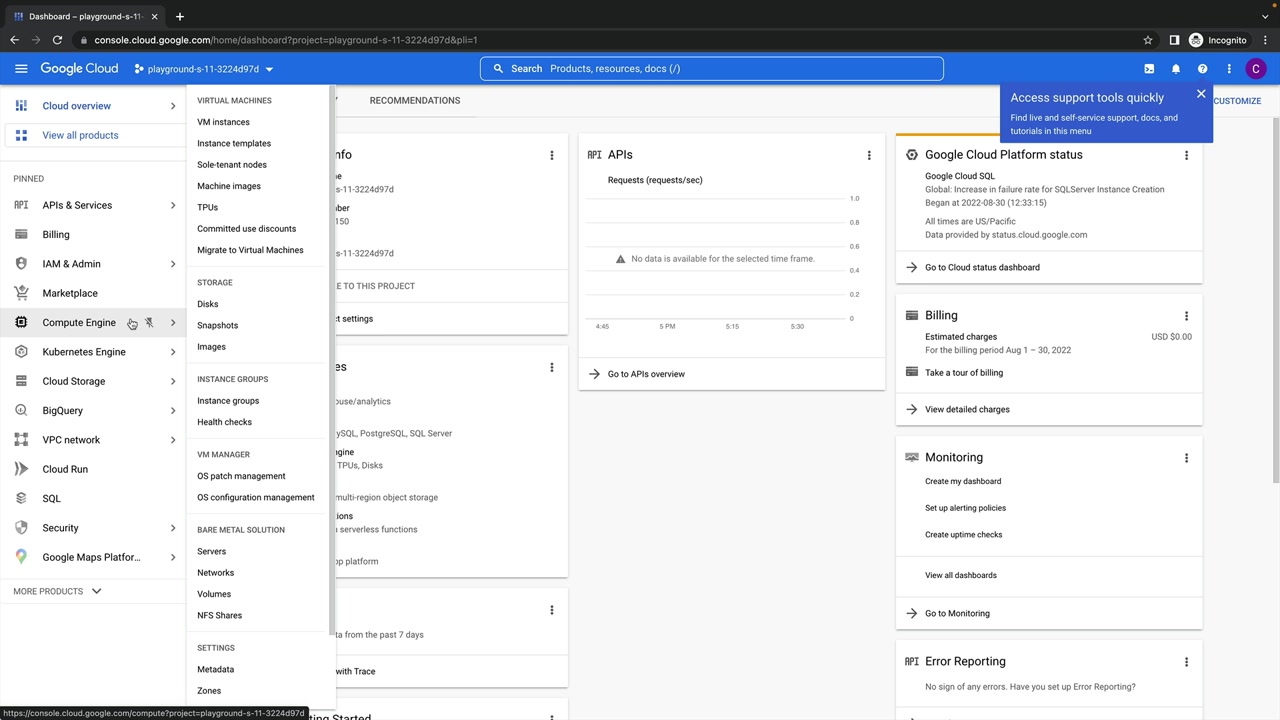Choose Instance templates in the submenu
Viewport: 1280px width, 720px height.
[234, 144]
